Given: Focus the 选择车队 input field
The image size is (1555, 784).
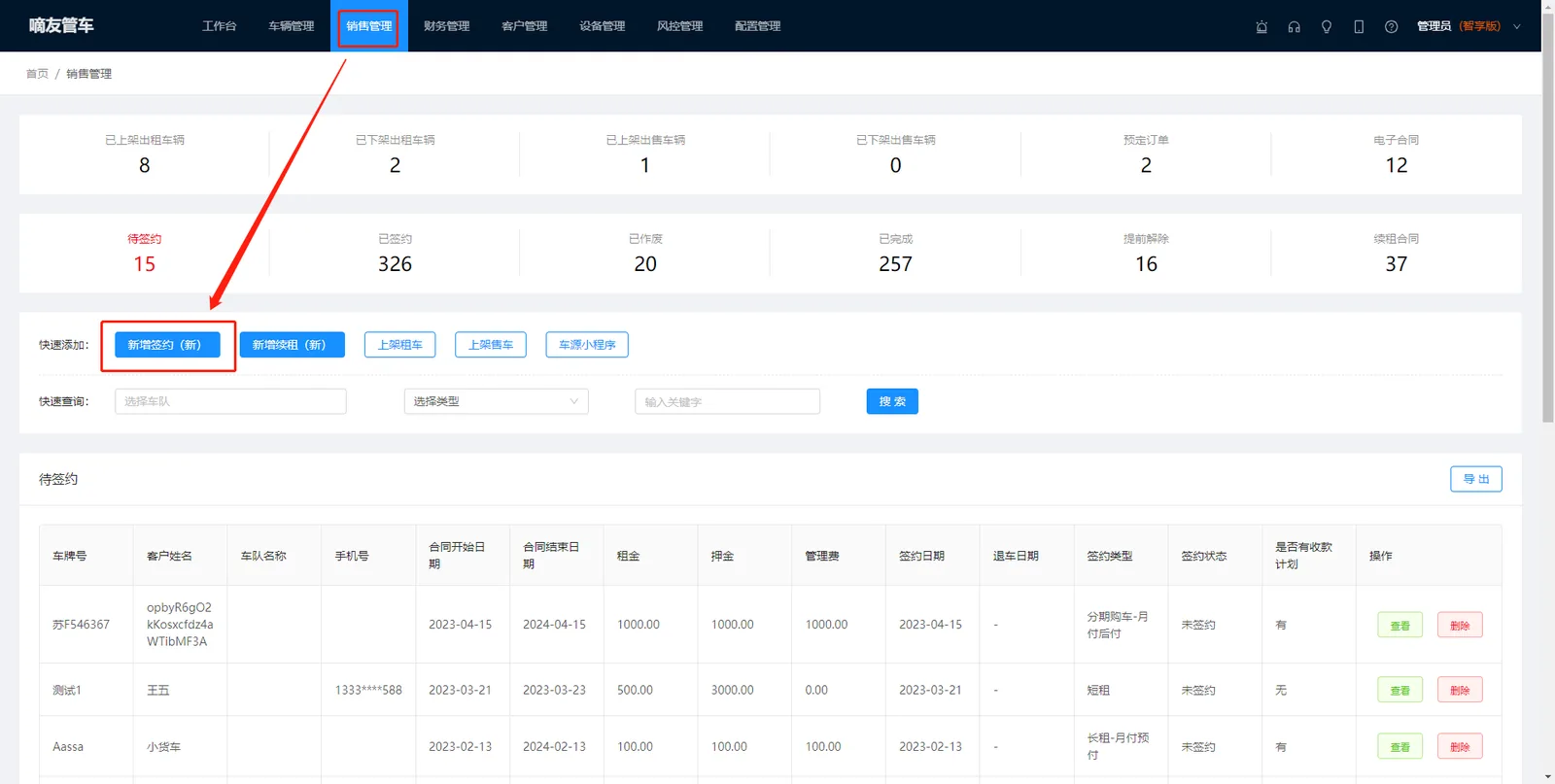Looking at the screenshot, I should [230, 401].
